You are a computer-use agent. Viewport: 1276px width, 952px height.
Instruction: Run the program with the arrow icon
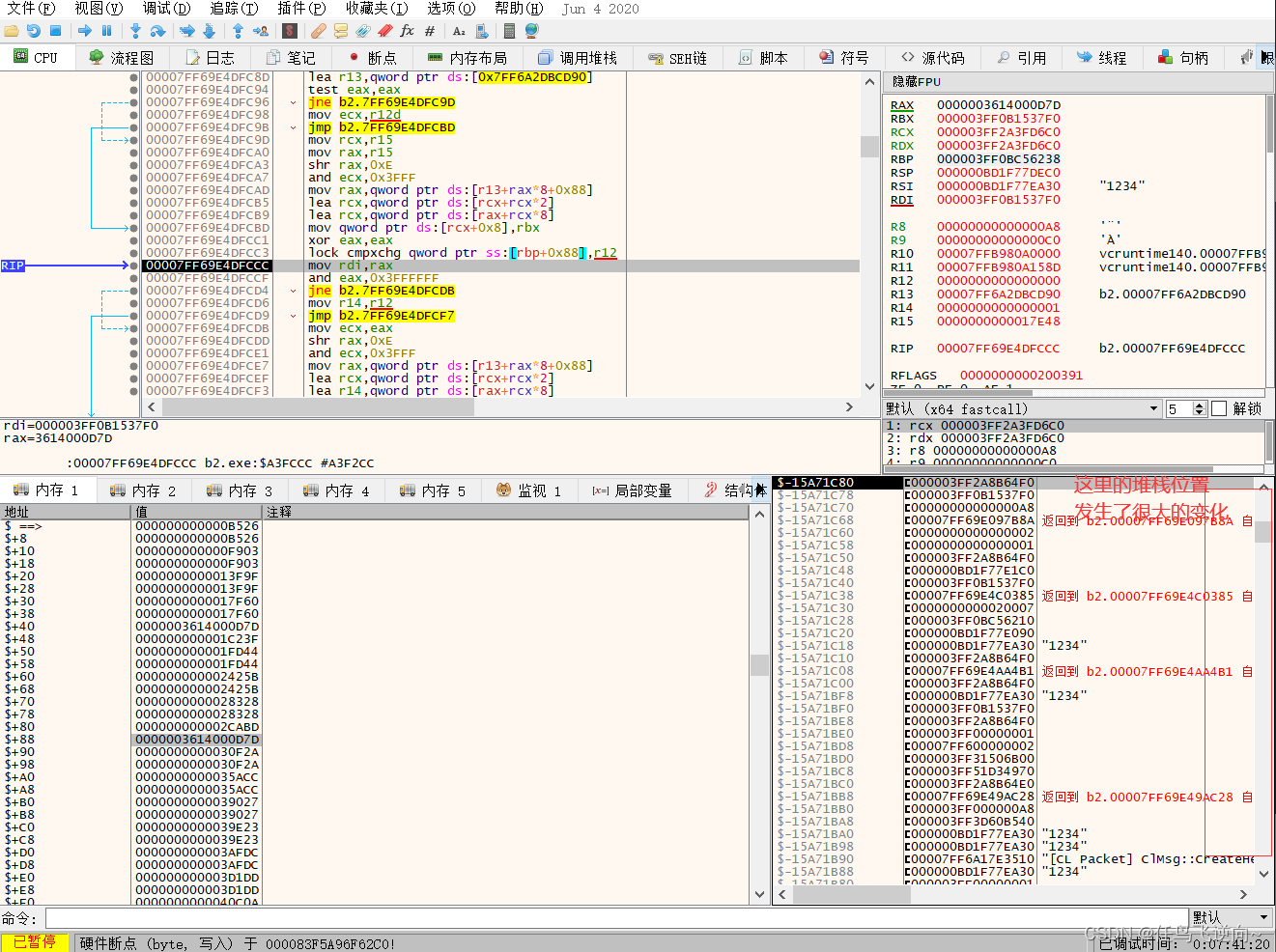(x=85, y=31)
